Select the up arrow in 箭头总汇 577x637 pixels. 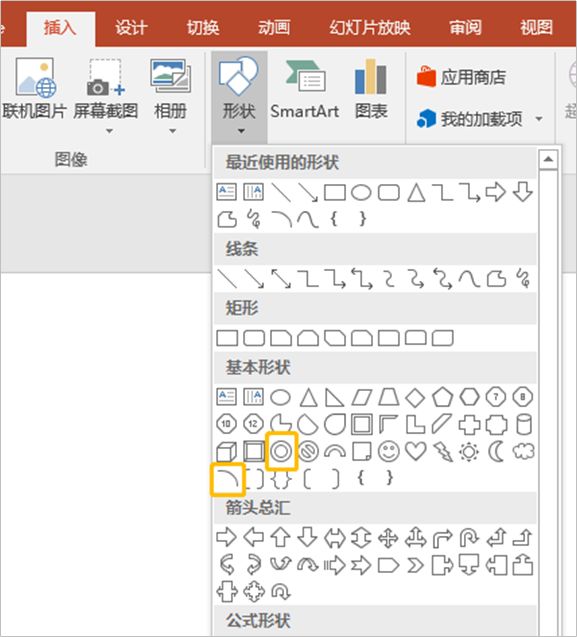tap(280, 537)
